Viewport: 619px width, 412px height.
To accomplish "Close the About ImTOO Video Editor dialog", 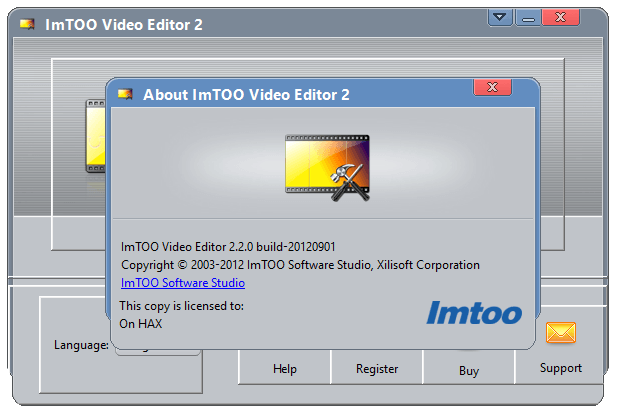I will click(492, 87).
